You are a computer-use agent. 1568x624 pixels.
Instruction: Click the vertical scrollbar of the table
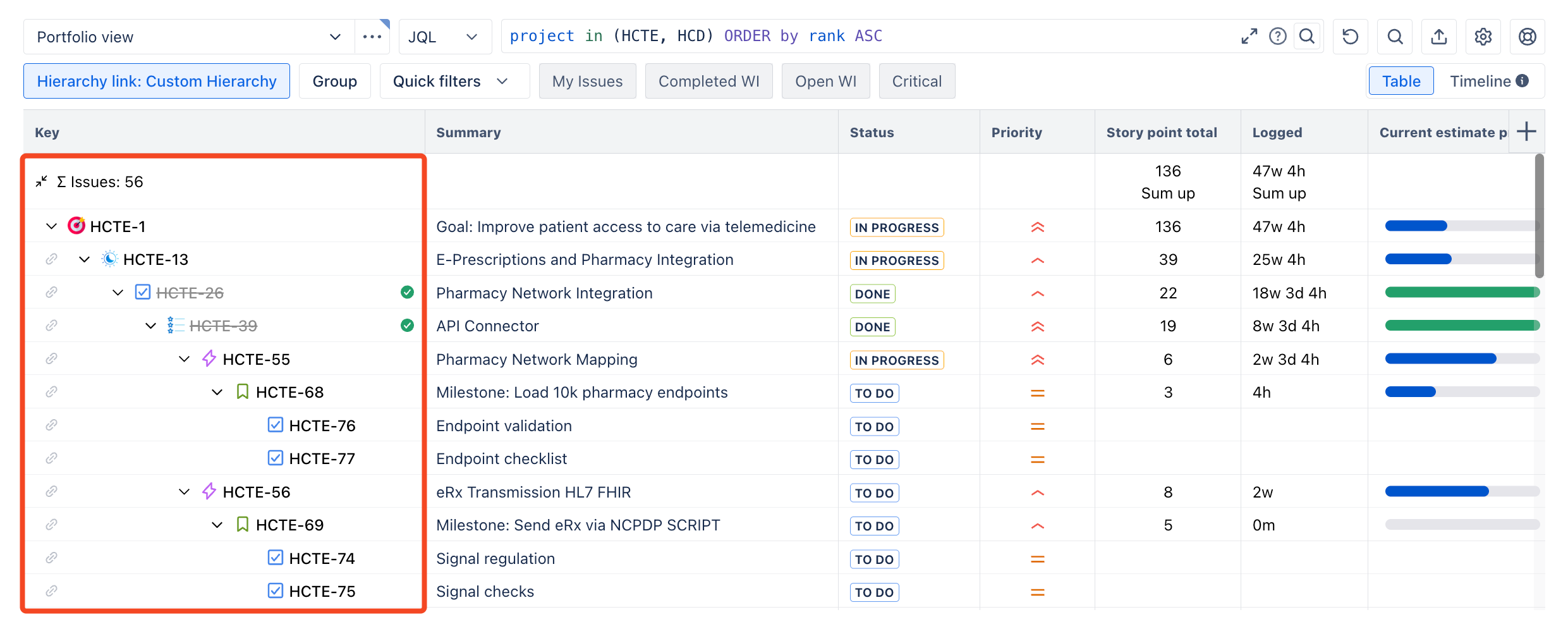pos(1539,216)
